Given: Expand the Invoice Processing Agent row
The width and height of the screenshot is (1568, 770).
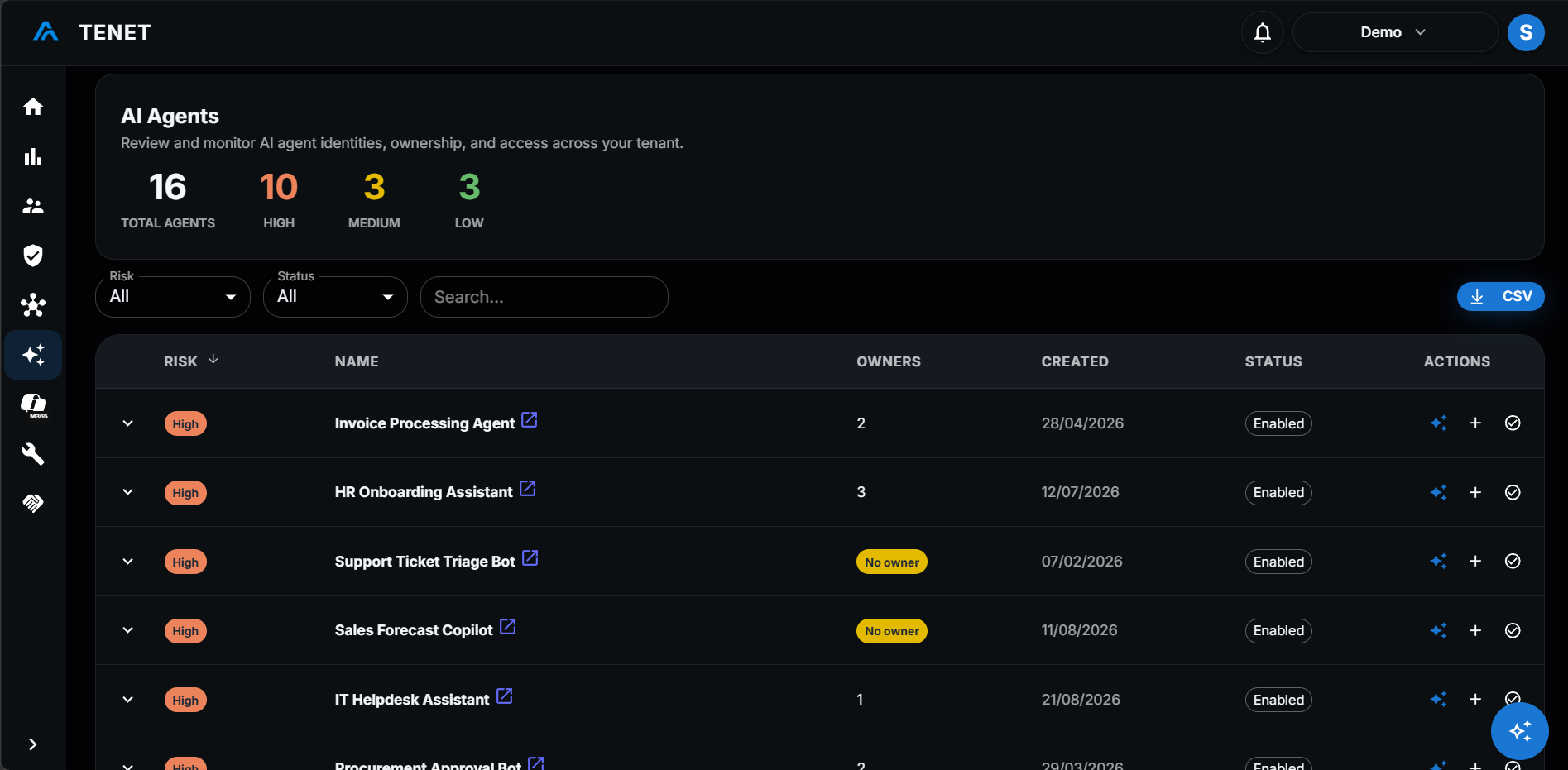Looking at the screenshot, I should coord(127,423).
